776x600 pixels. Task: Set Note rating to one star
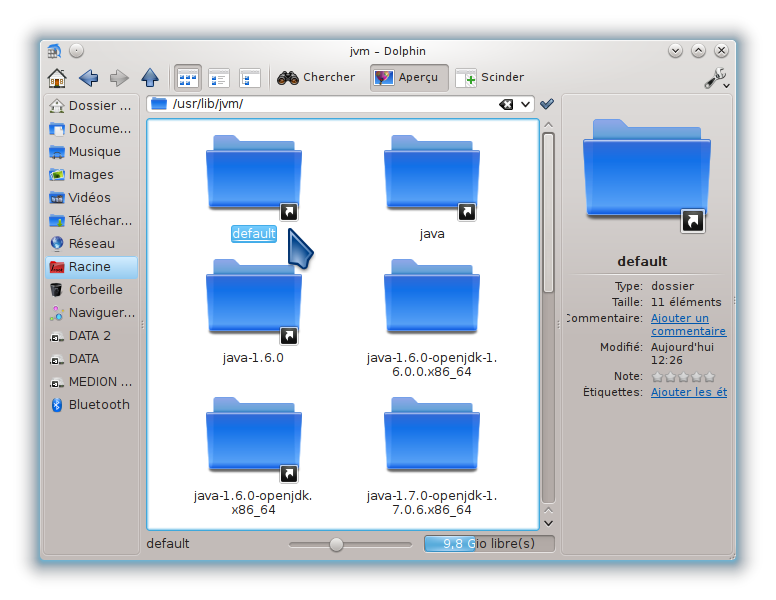pyautogui.click(x=657, y=377)
